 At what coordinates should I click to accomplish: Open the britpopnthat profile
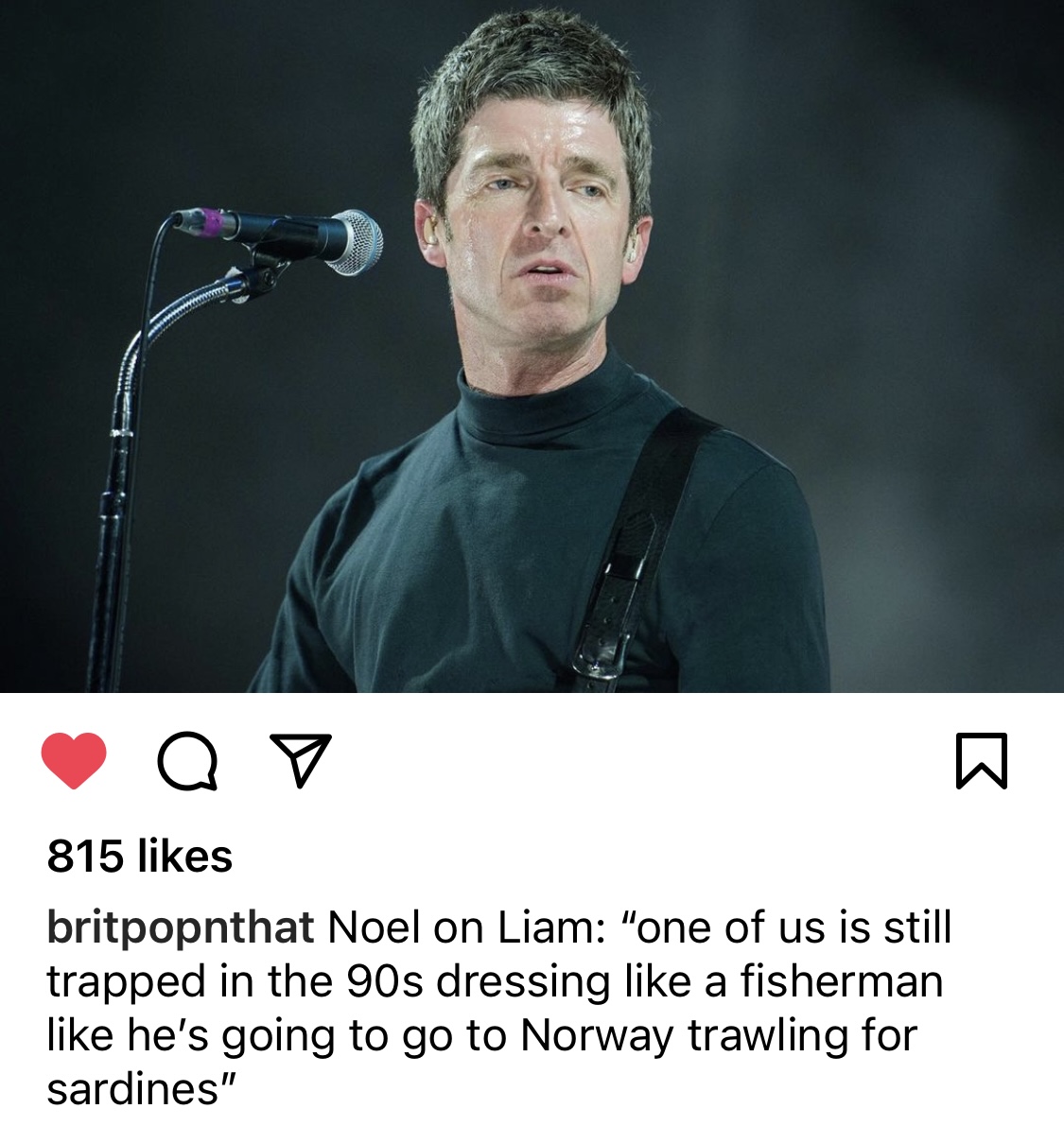coord(181,927)
